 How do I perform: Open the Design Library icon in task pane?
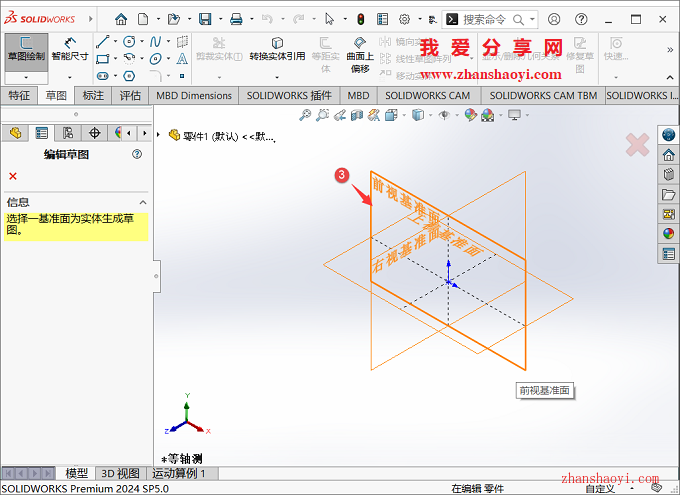pyautogui.click(x=668, y=175)
